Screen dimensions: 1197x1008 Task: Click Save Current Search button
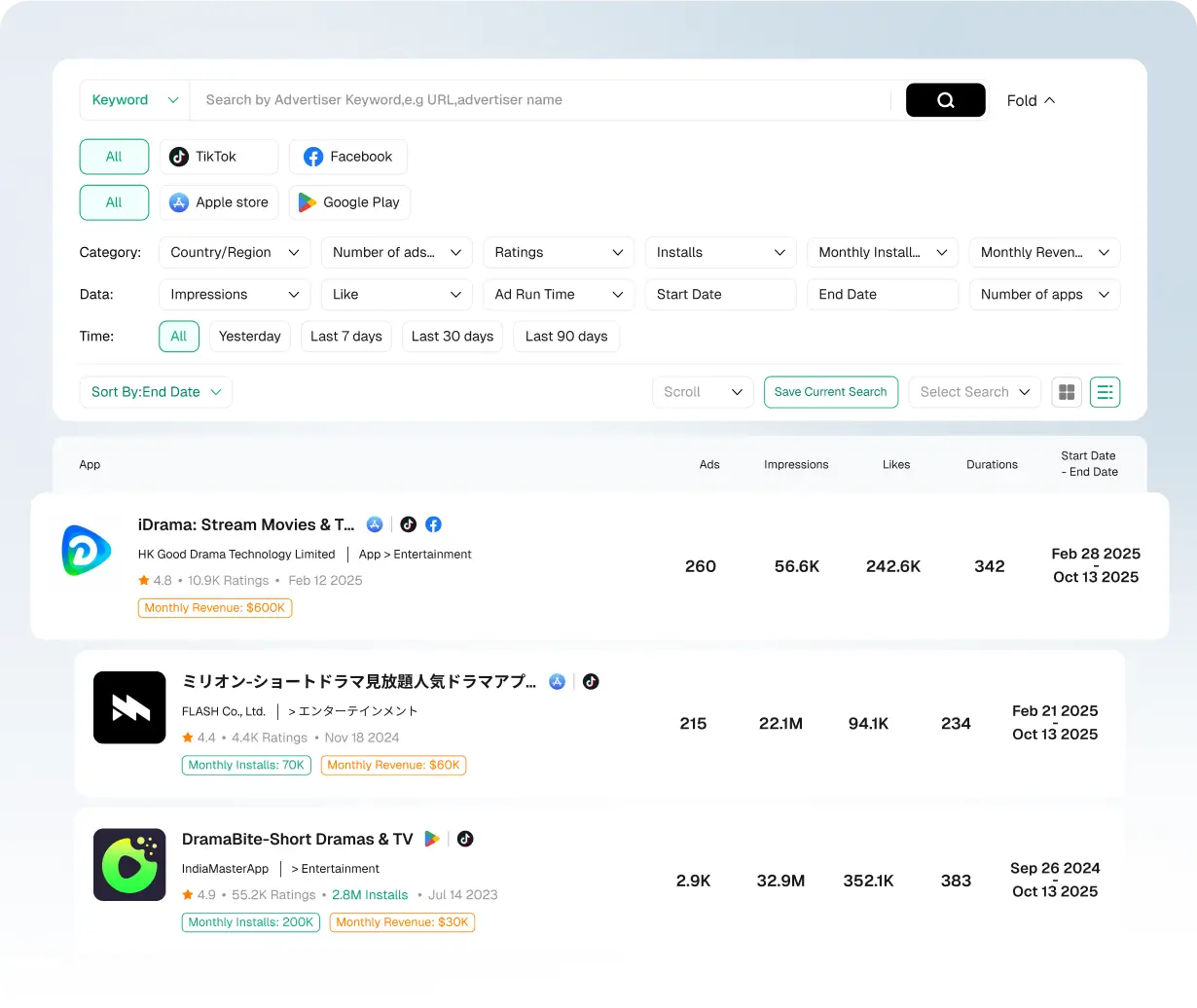830,392
